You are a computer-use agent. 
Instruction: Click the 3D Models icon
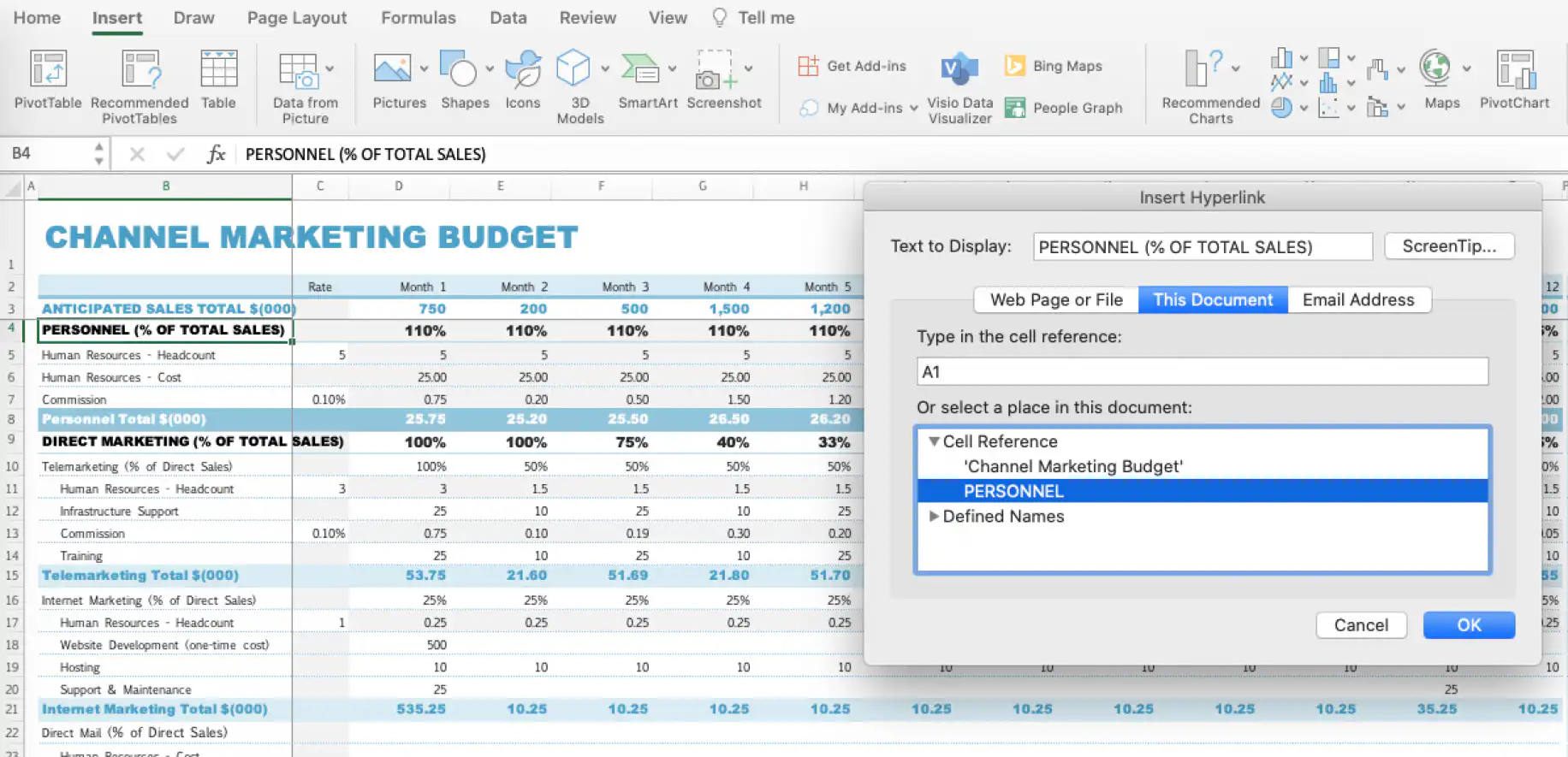pyautogui.click(x=573, y=68)
